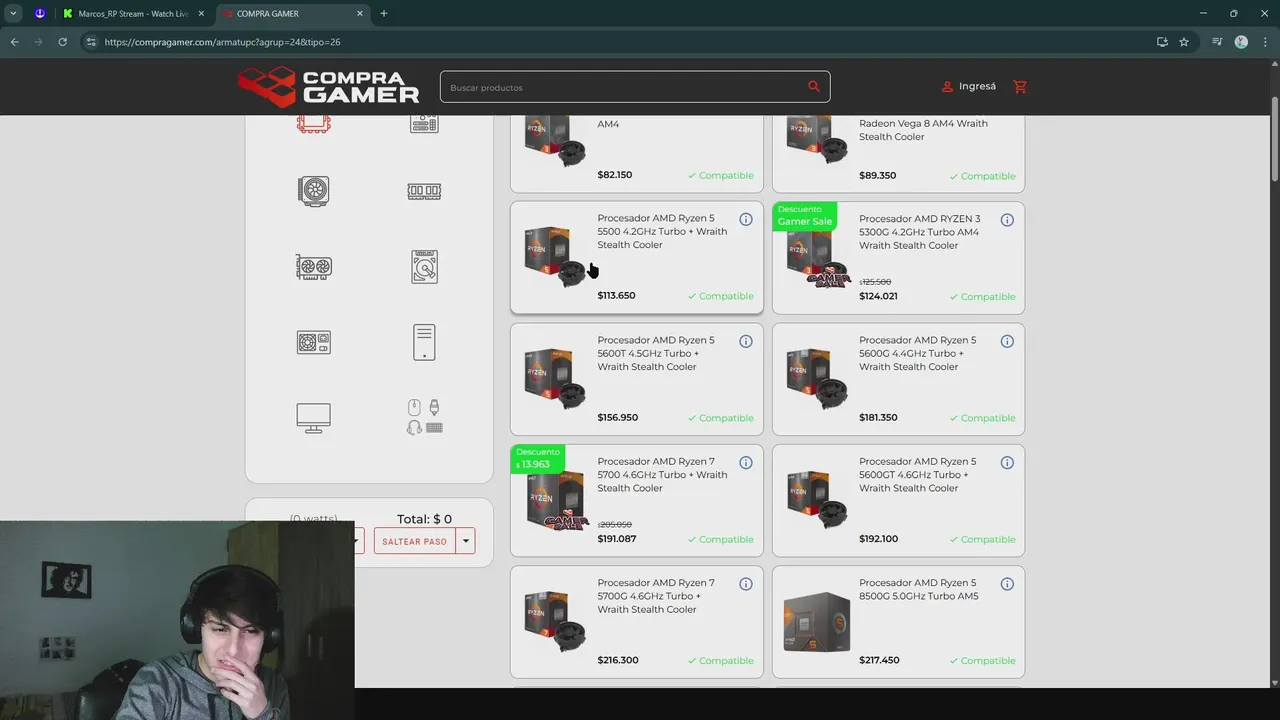The image size is (1280, 720).
Task: Select the hard drive storage component icon
Action: coord(424,267)
